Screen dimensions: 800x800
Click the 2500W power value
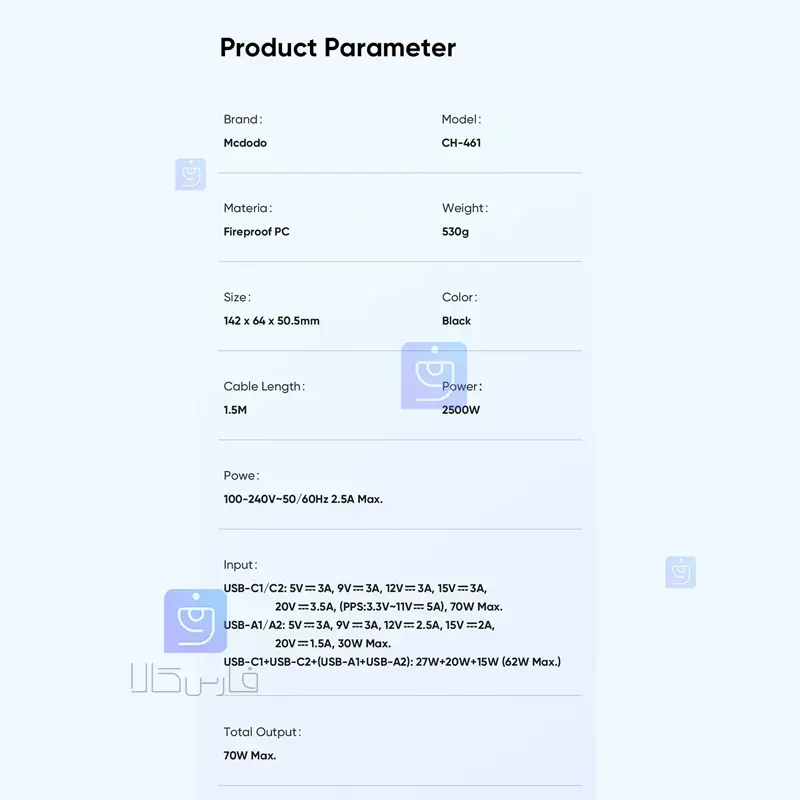point(461,410)
